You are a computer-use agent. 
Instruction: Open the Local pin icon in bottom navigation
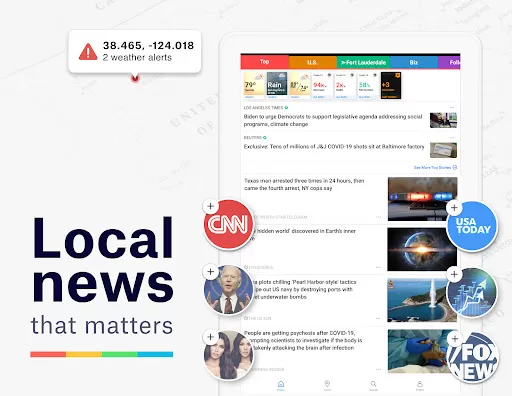coord(327,385)
